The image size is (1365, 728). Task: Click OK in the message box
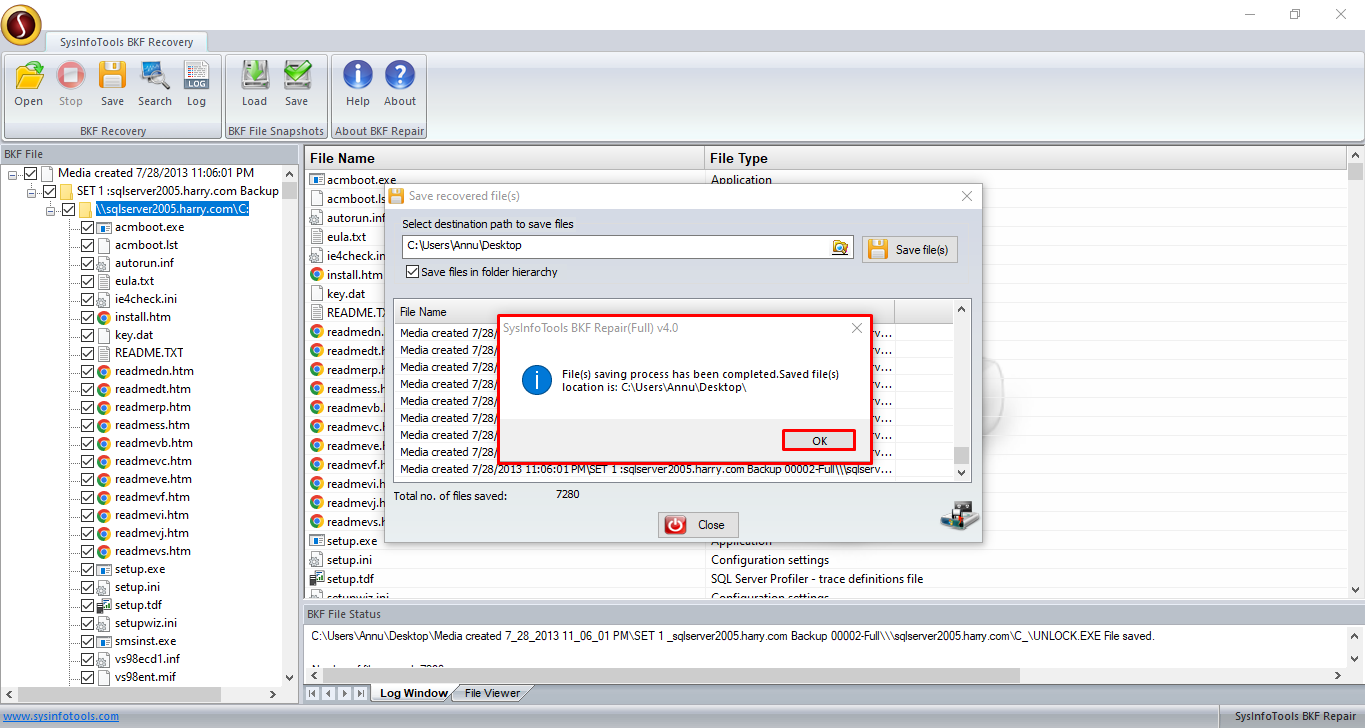[x=819, y=441]
